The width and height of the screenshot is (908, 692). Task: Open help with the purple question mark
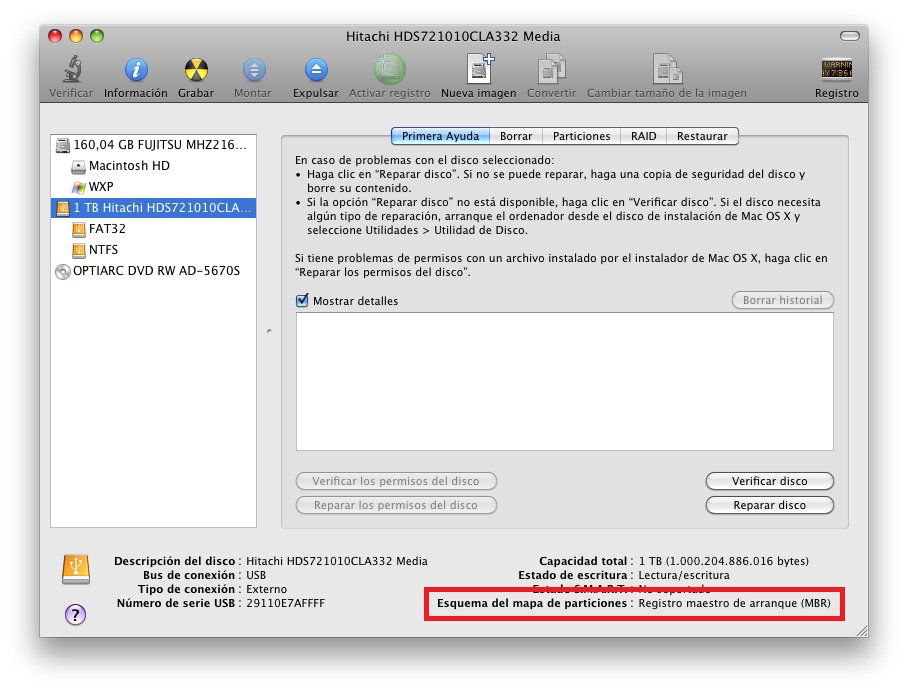tap(75, 614)
